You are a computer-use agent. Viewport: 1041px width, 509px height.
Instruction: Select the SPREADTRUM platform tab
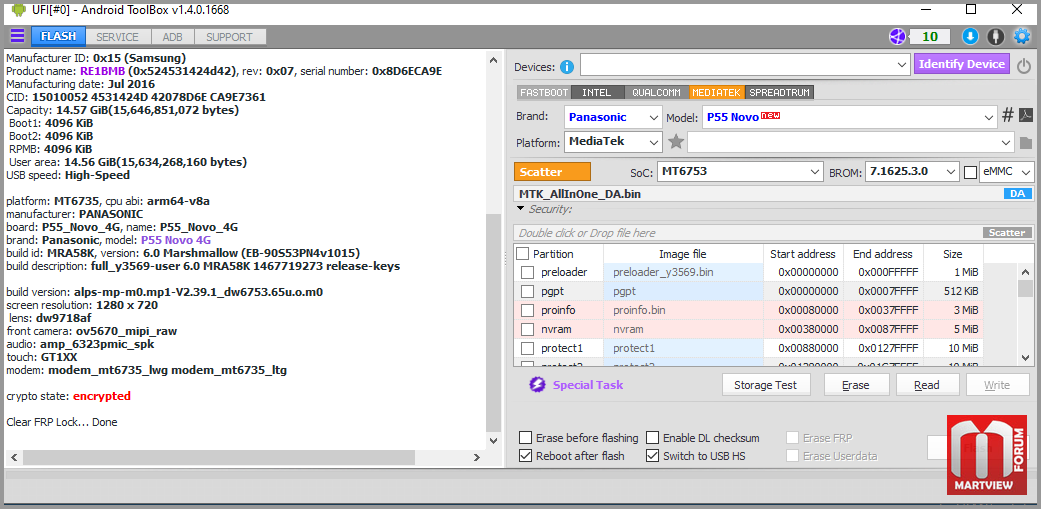pyautogui.click(x=780, y=92)
